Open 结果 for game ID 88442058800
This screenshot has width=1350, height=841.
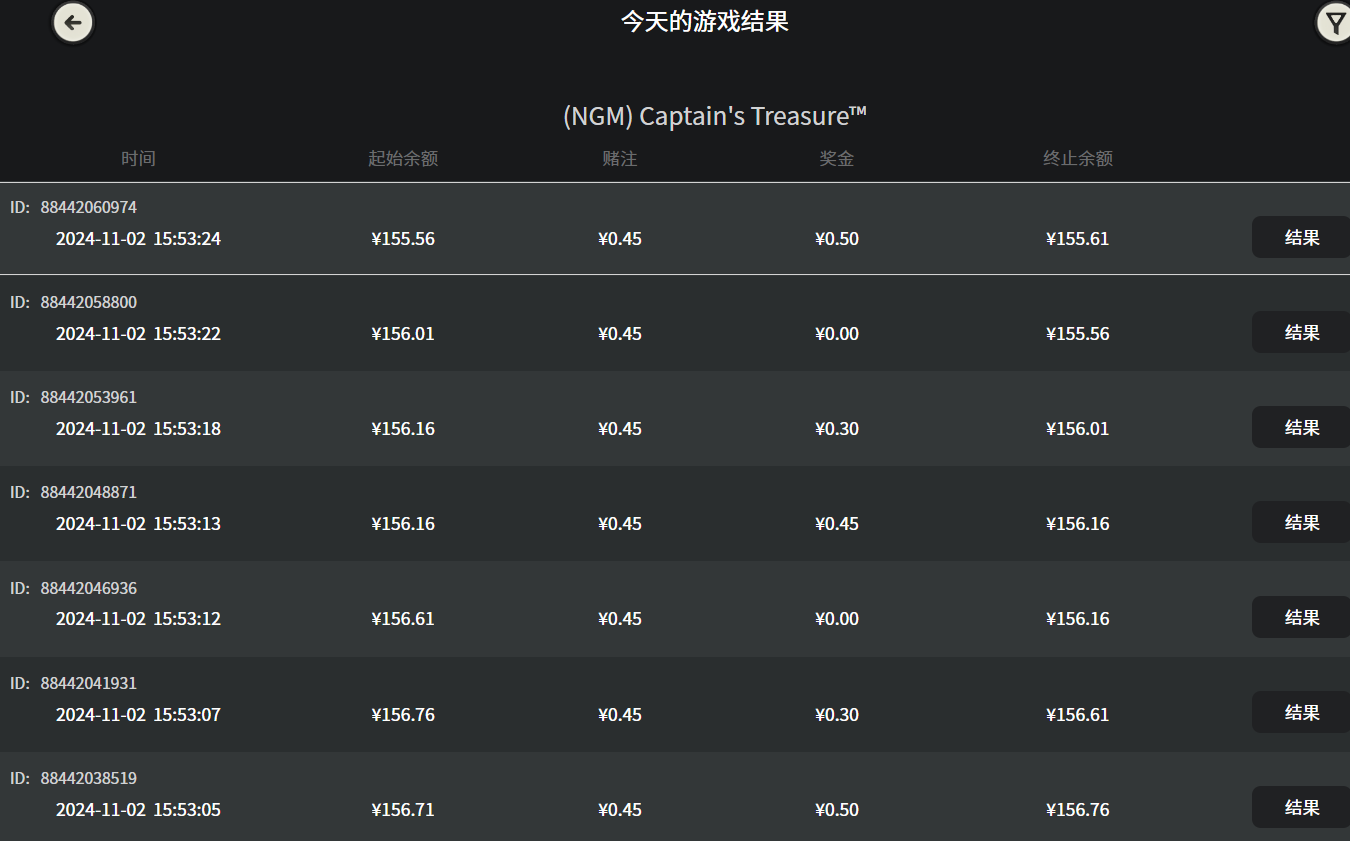click(x=1301, y=333)
